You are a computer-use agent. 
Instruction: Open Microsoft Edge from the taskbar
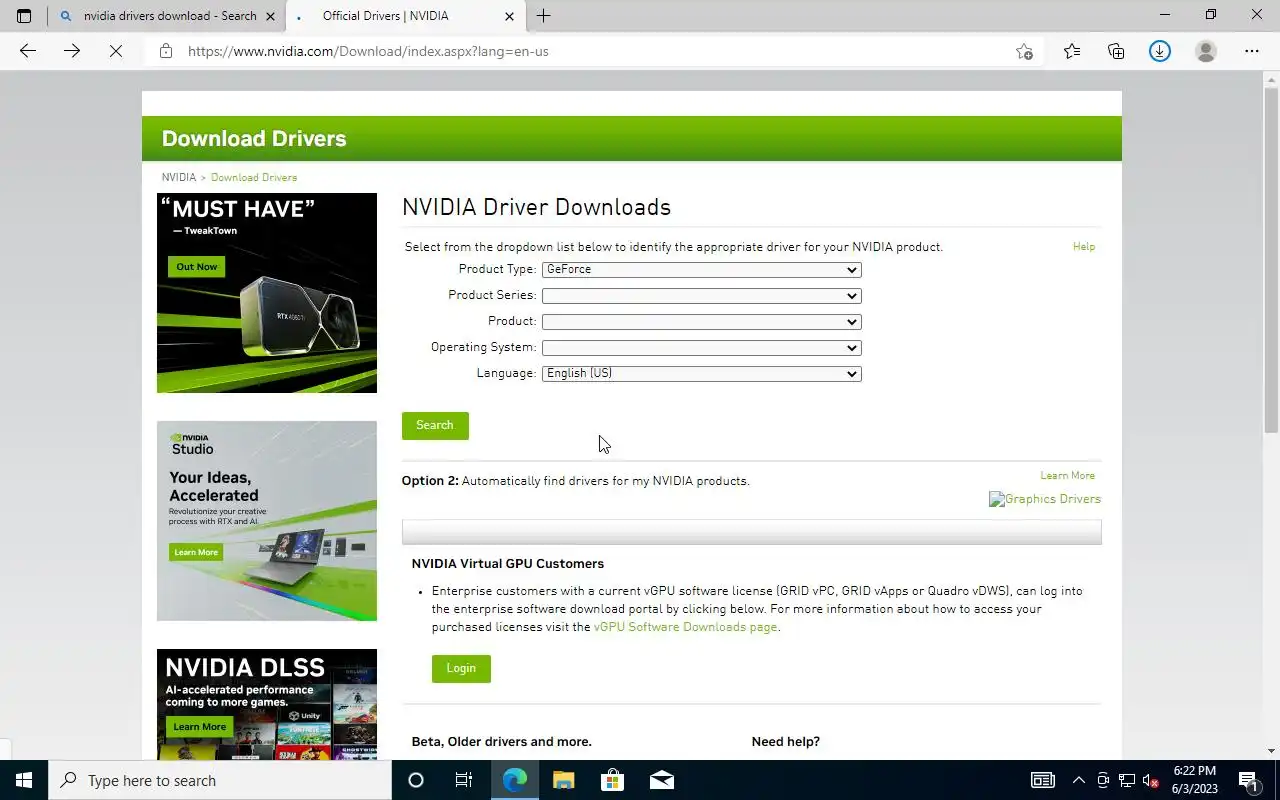[515, 780]
